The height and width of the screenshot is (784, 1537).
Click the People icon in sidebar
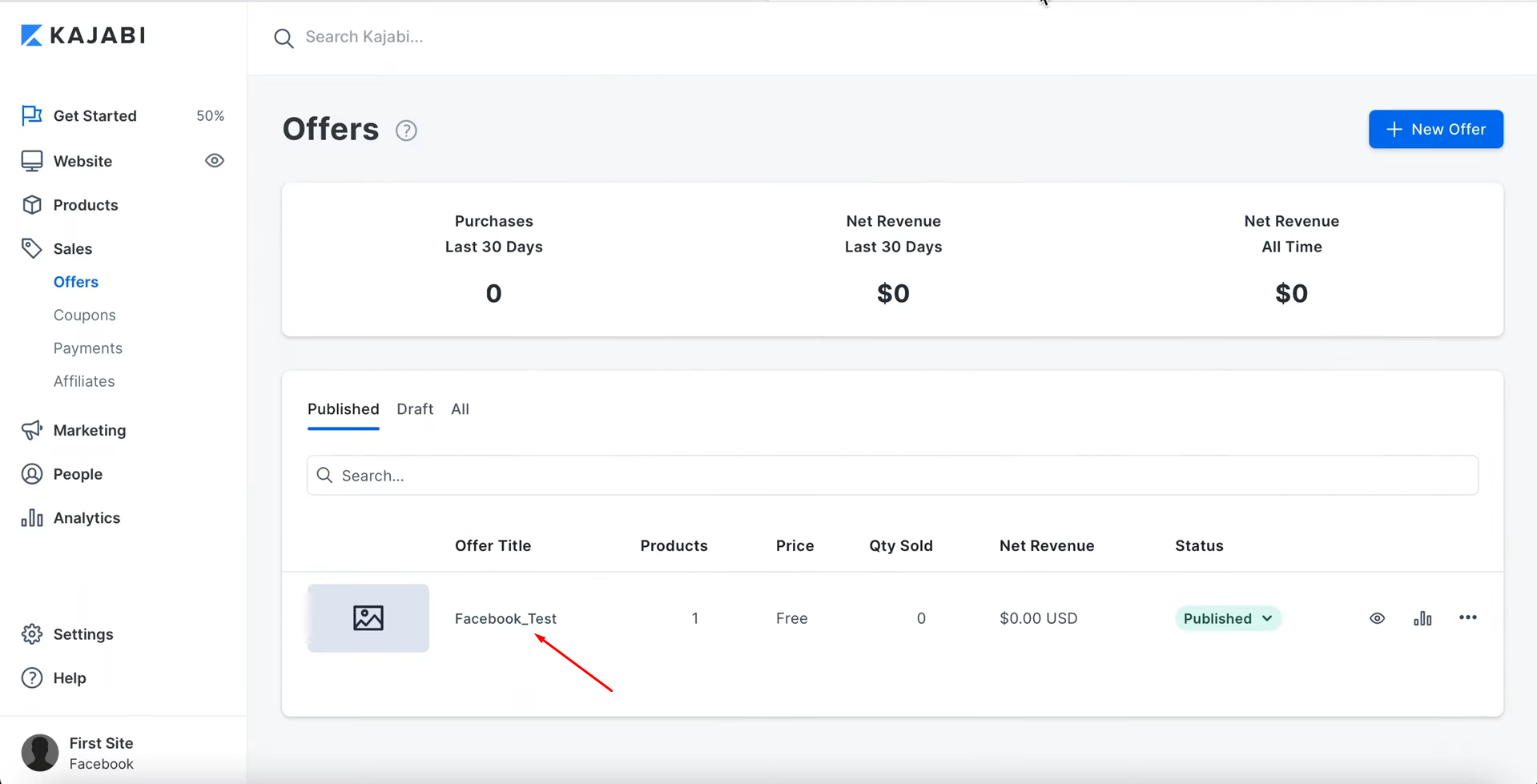point(31,474)
